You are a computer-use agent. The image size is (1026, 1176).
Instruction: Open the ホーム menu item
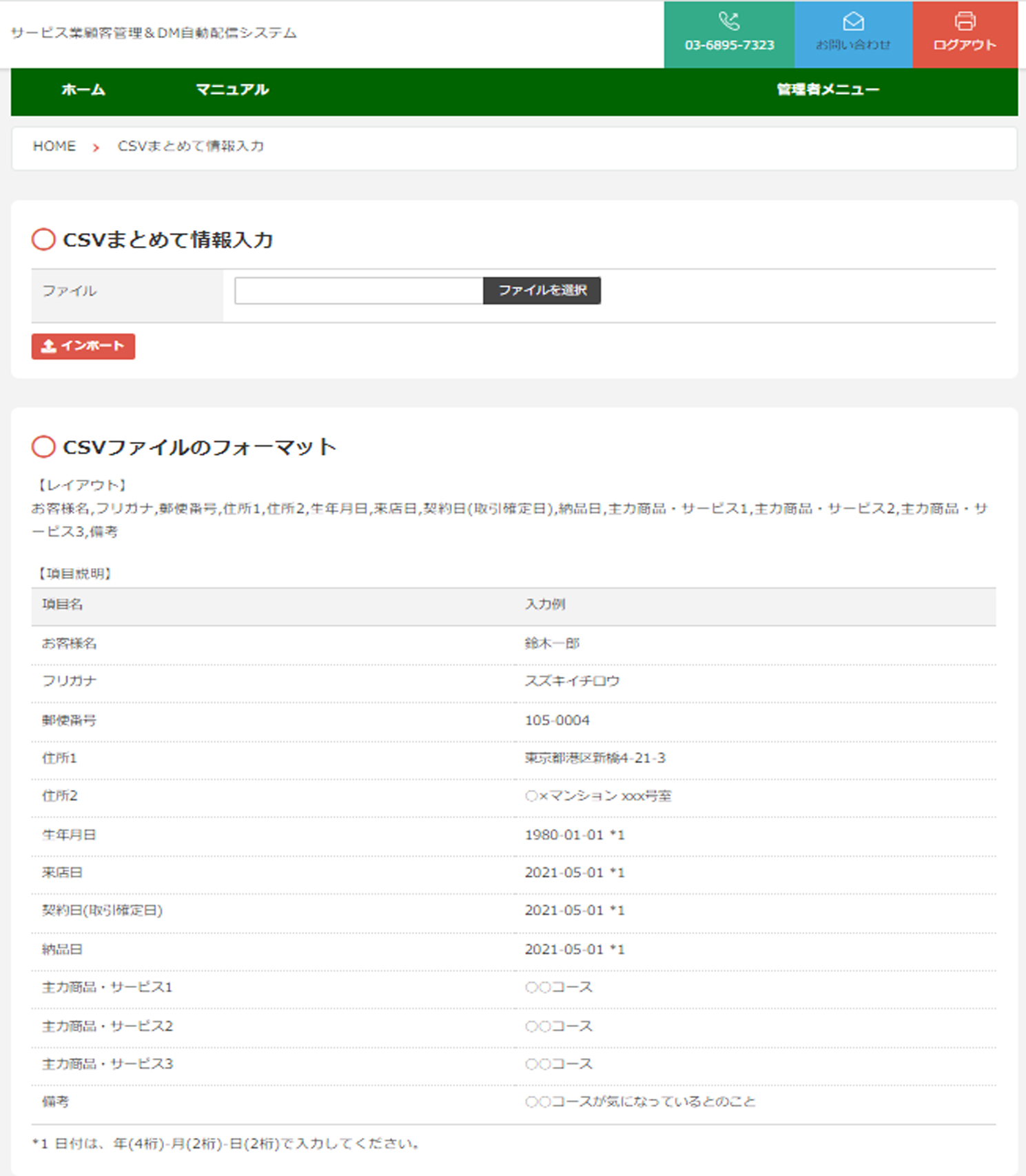coord(83,90)
